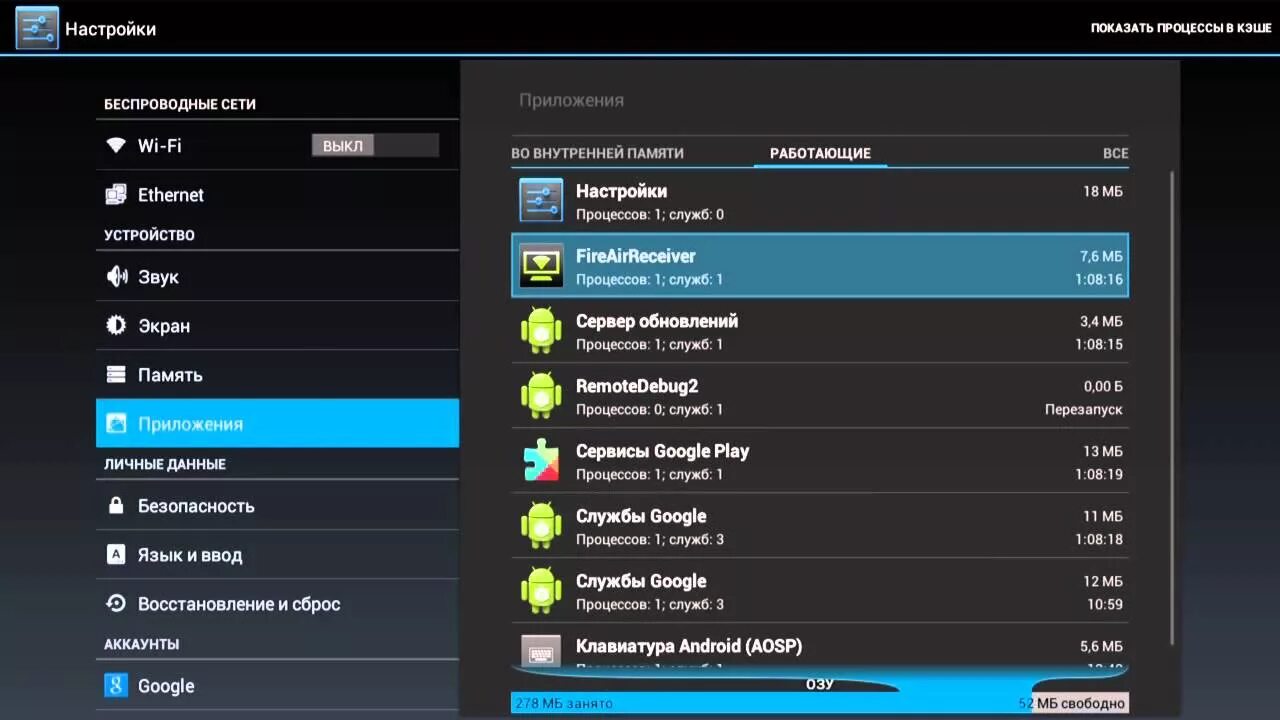Click the Звук speaker icon

(116, 277)
